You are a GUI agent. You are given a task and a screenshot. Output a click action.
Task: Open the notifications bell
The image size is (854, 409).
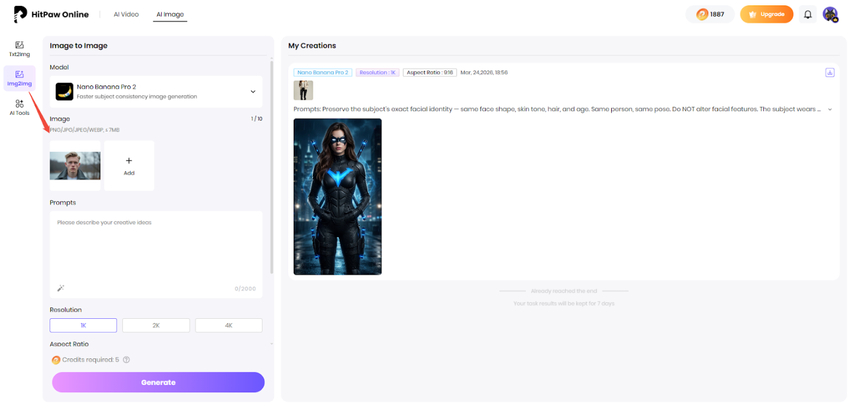[808, 15]
